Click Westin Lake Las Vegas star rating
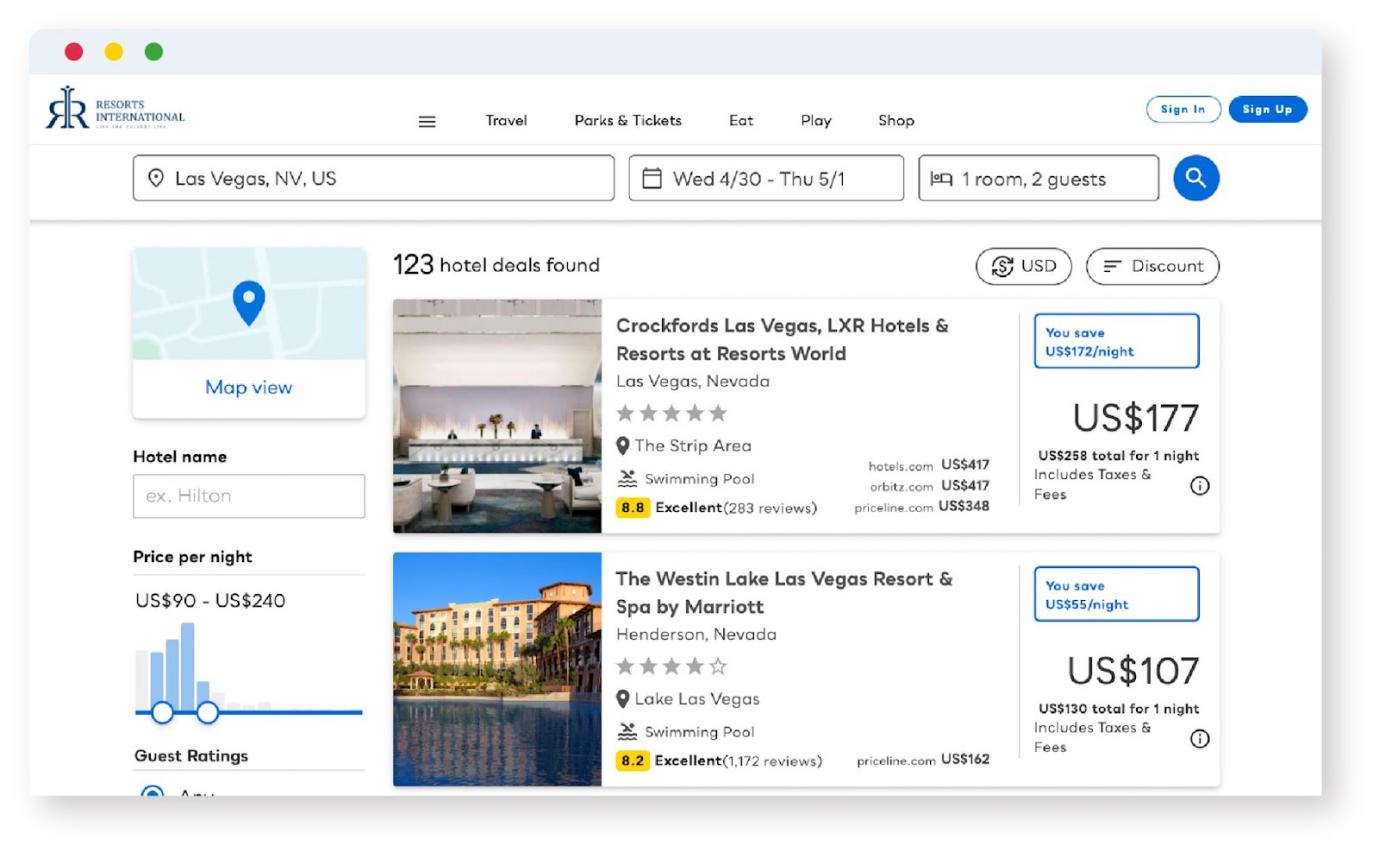This screenshot has height=853, width=1379. [672, 666]
